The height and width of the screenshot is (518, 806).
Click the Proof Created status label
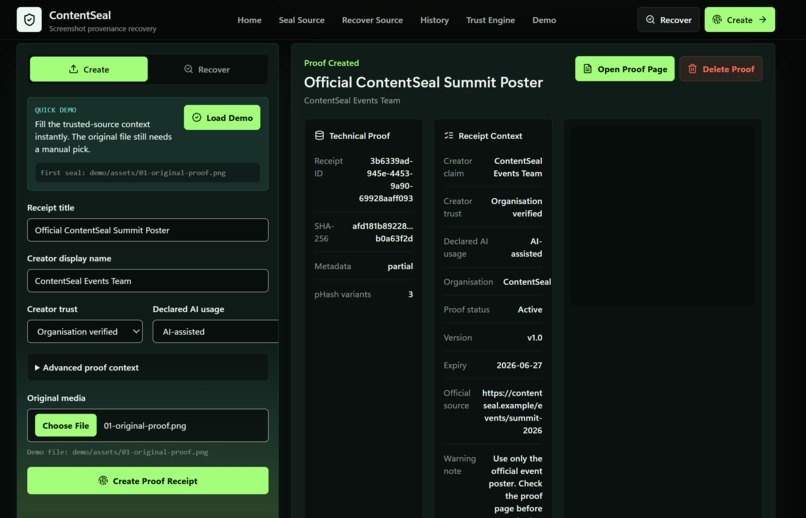[x=331, y=63]
